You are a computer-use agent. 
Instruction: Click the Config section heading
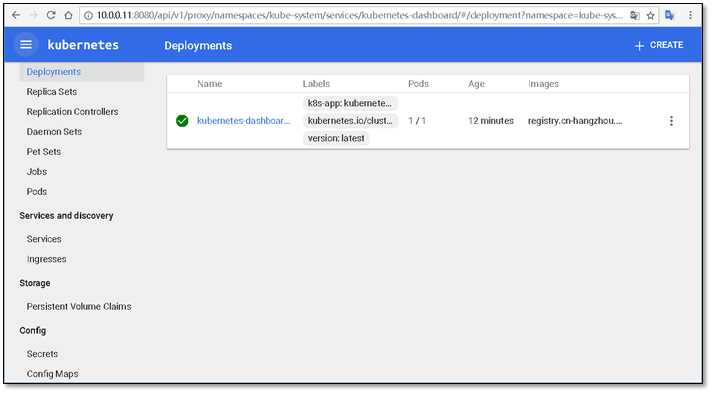pos(33,330)
